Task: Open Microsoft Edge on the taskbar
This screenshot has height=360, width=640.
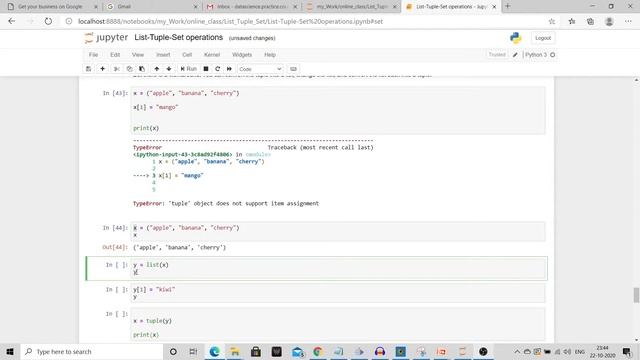Action: (214, 351)
